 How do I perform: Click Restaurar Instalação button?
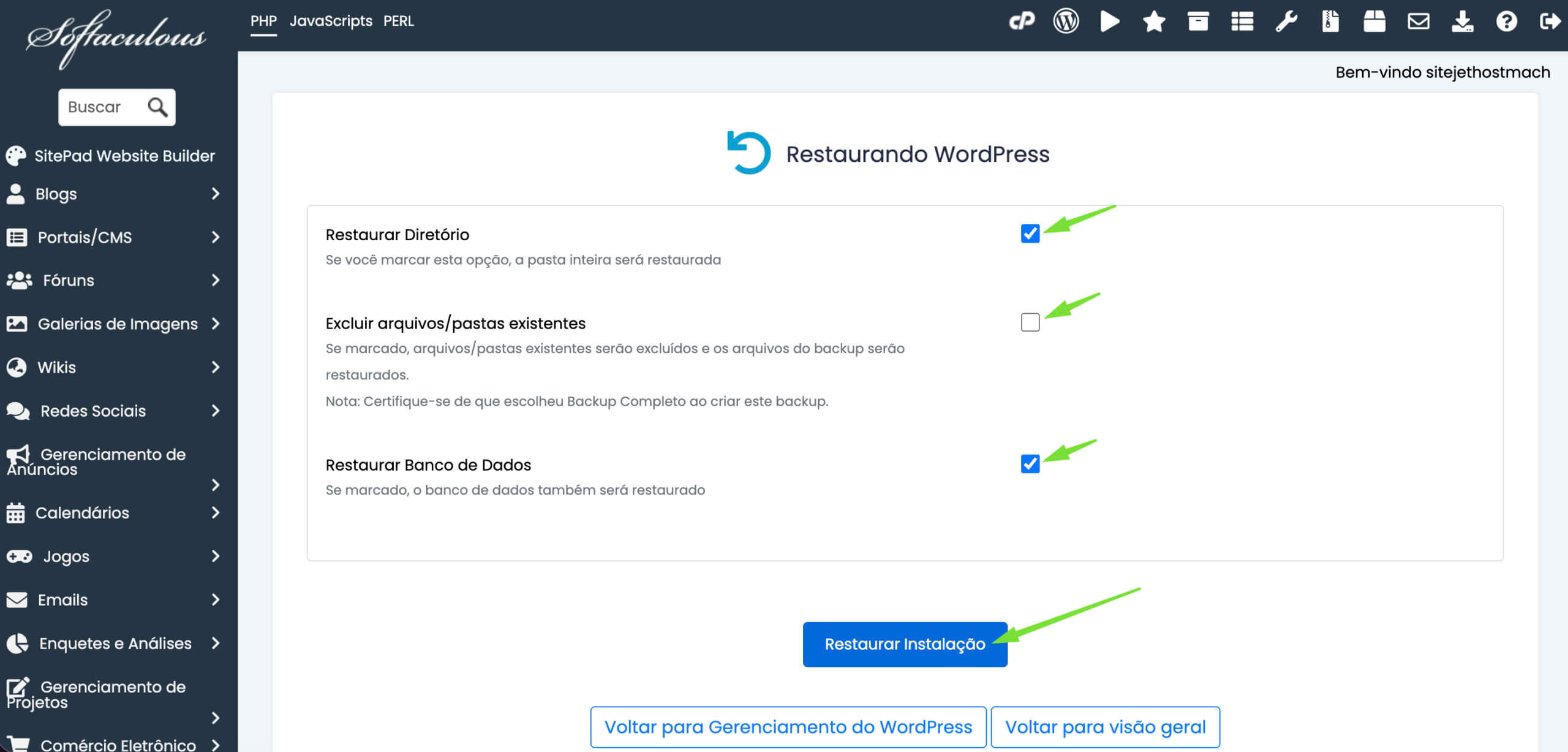(905, 644)
